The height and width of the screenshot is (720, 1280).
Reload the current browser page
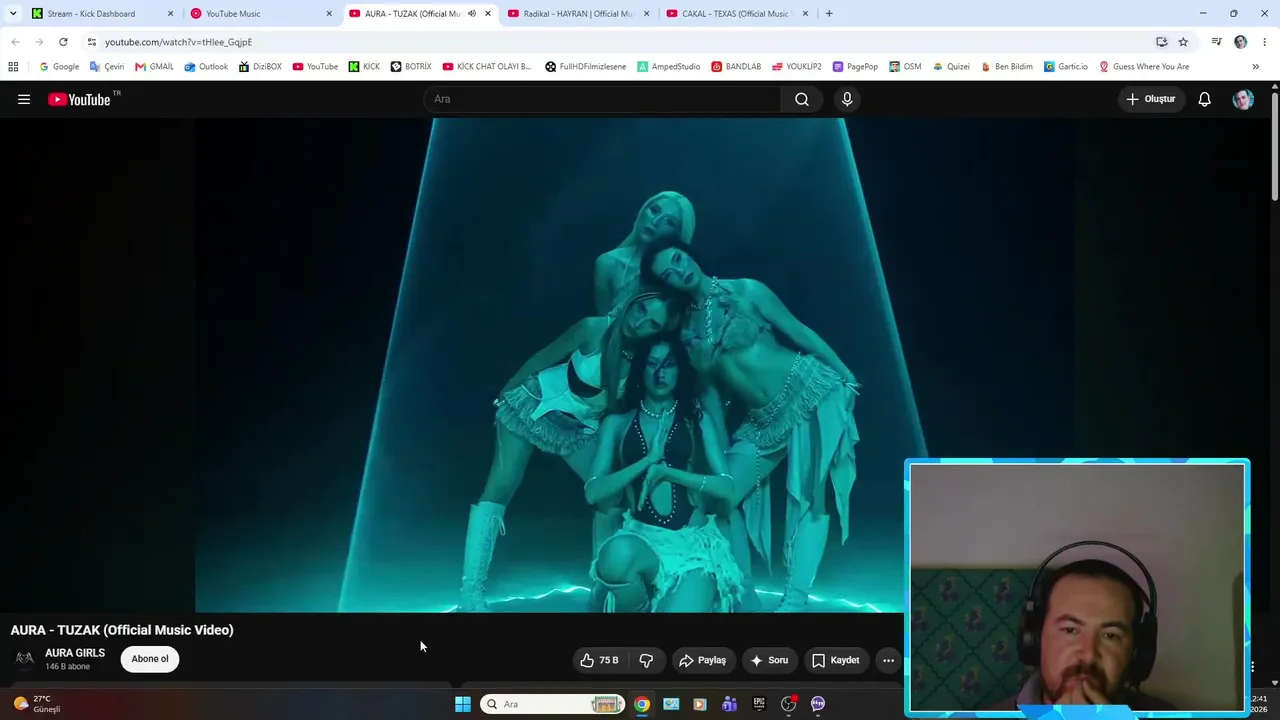[x=63, y=42]
